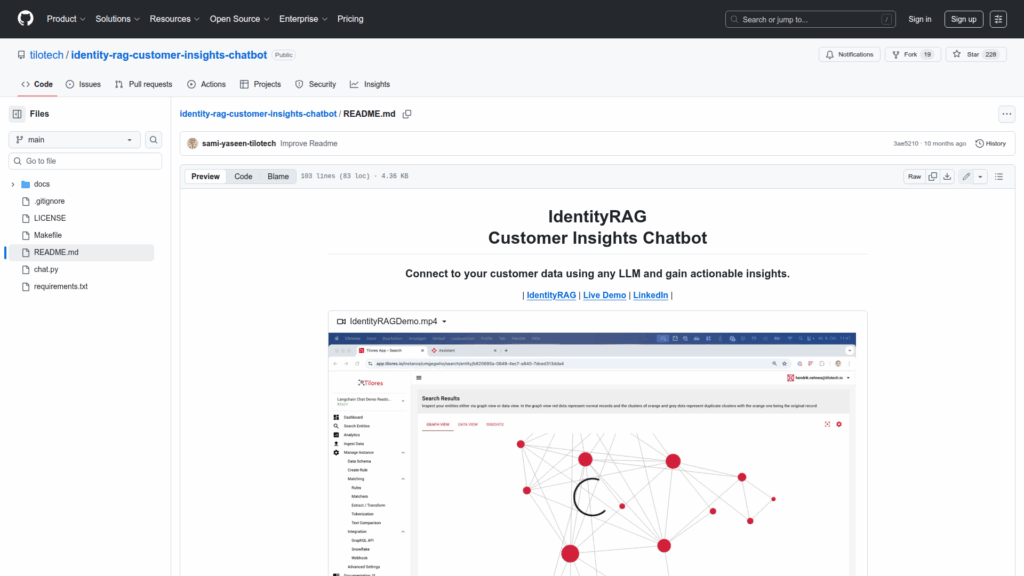Click the Tilores logo in the demo video
The height and width of the screenshot is (576, 1024).
370,383
